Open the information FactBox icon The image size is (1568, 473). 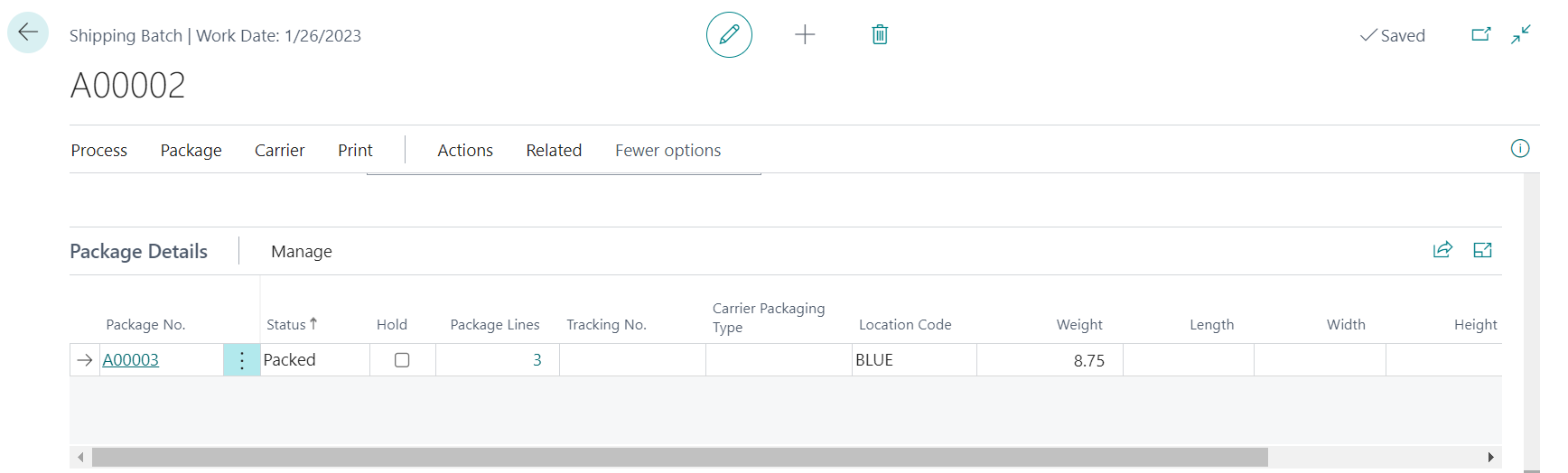[x=1519, y=149]
